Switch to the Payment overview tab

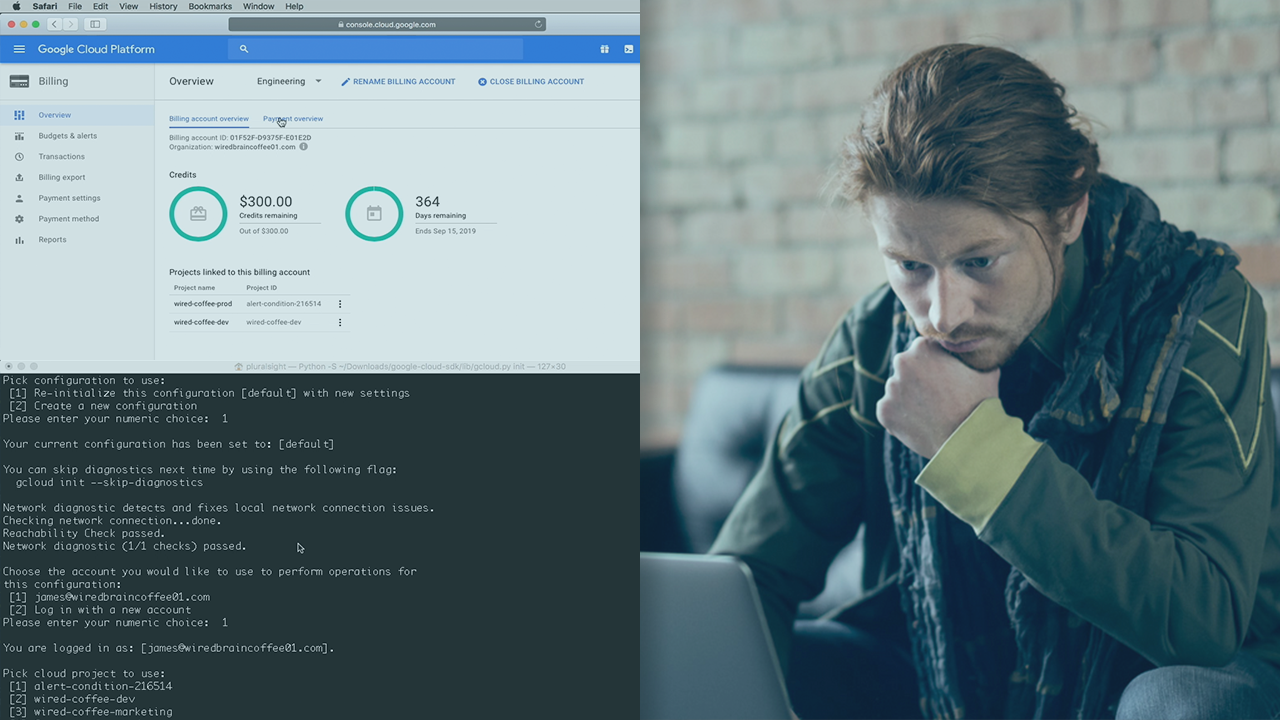[x=293, y=119]
